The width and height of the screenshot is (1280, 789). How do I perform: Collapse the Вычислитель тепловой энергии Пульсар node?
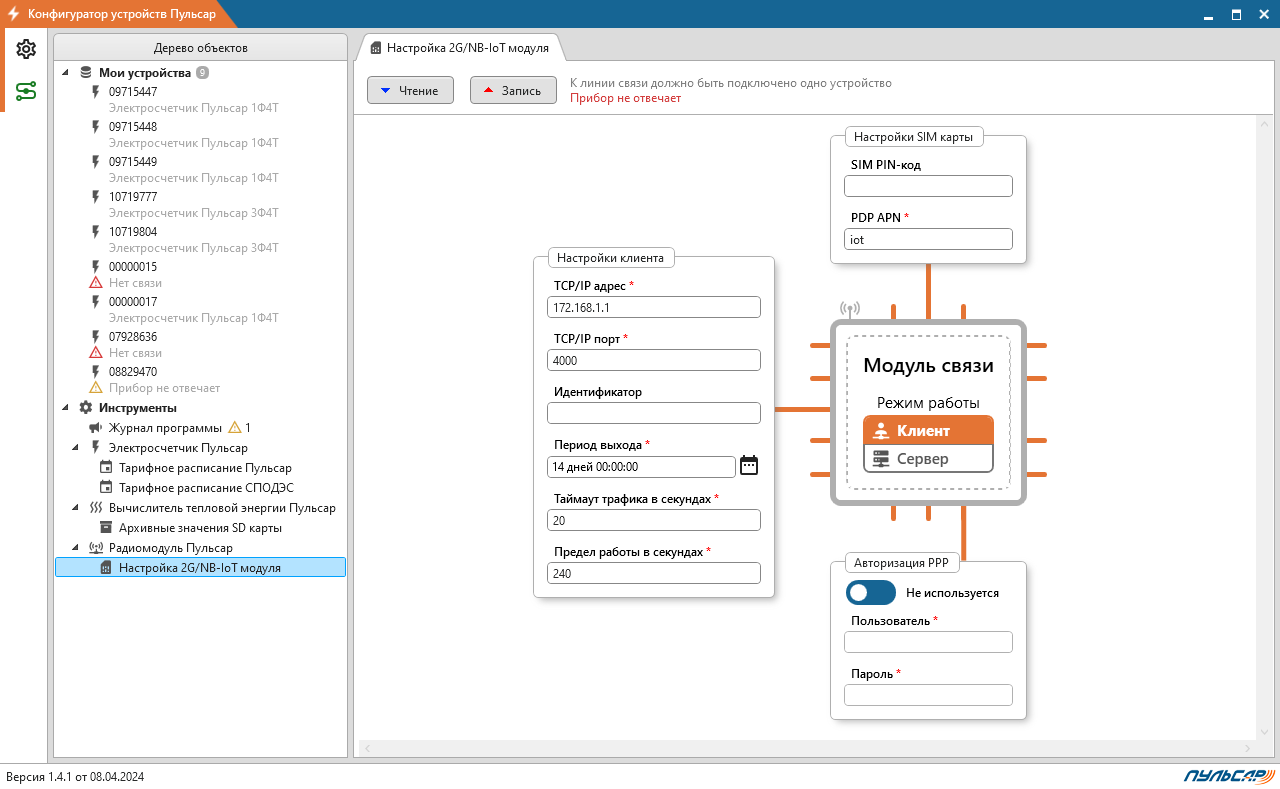click(76, 508)
